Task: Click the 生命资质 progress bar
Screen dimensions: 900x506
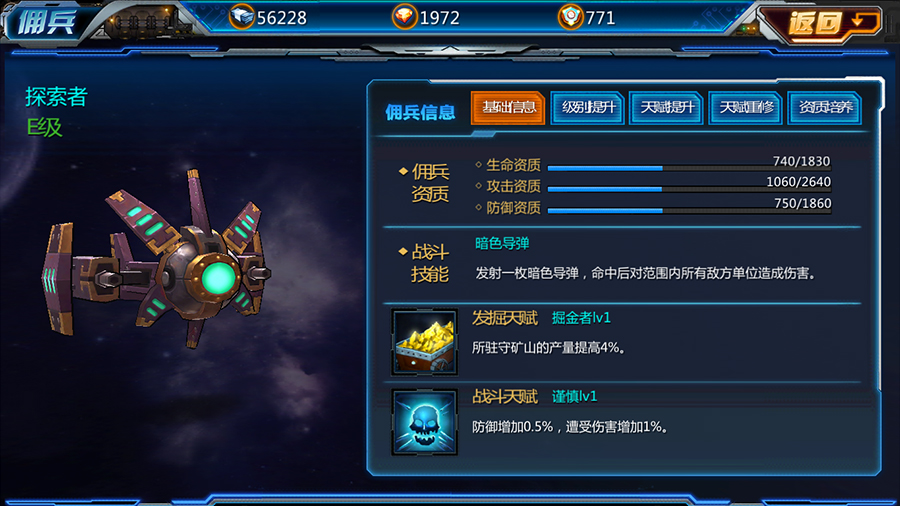Action: (689, 168)
